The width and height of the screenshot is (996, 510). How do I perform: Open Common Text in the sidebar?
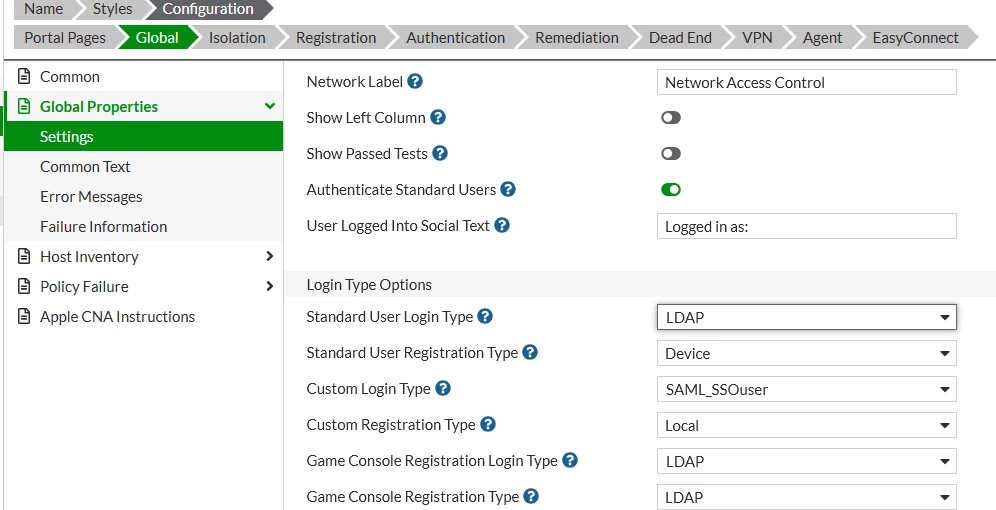pos(144,166)
